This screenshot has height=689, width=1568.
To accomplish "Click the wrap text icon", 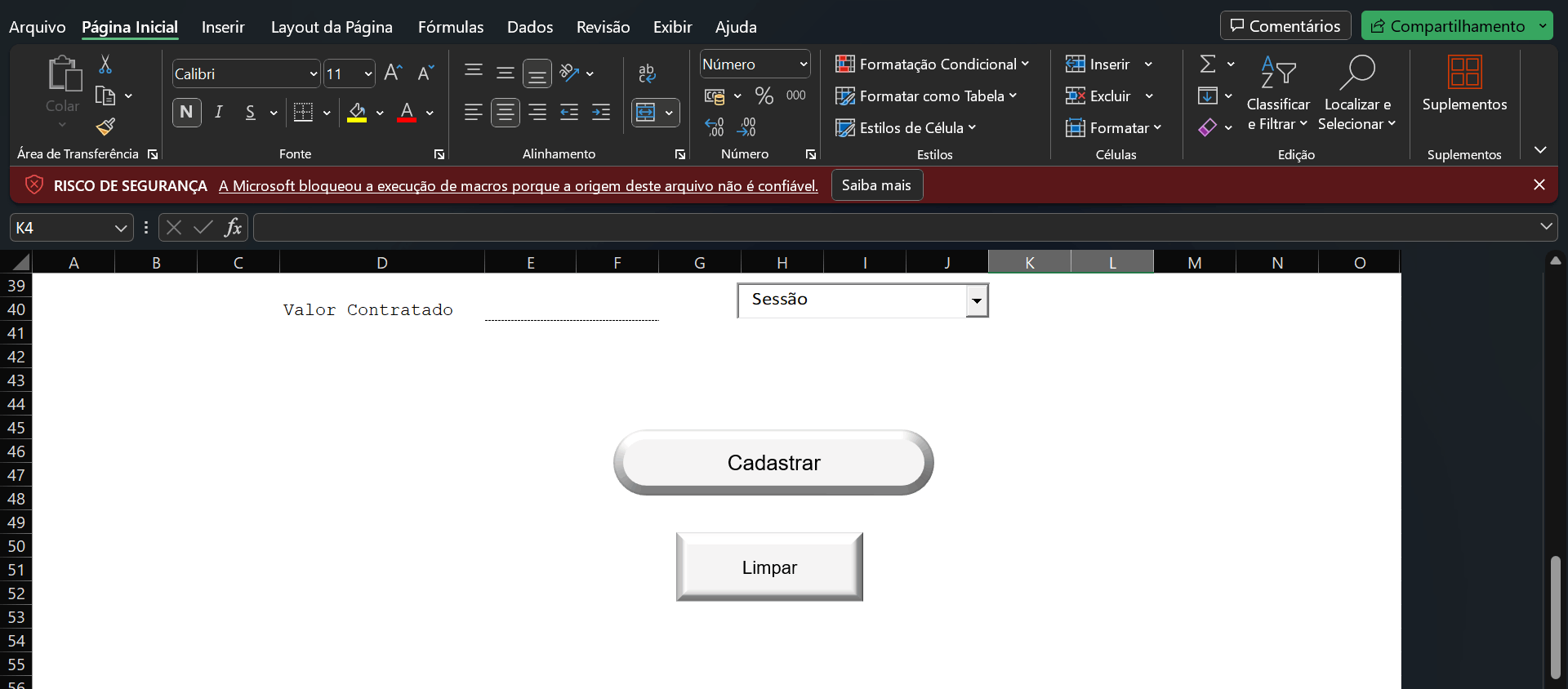I will pyautogui.click(x=647, y=73).
